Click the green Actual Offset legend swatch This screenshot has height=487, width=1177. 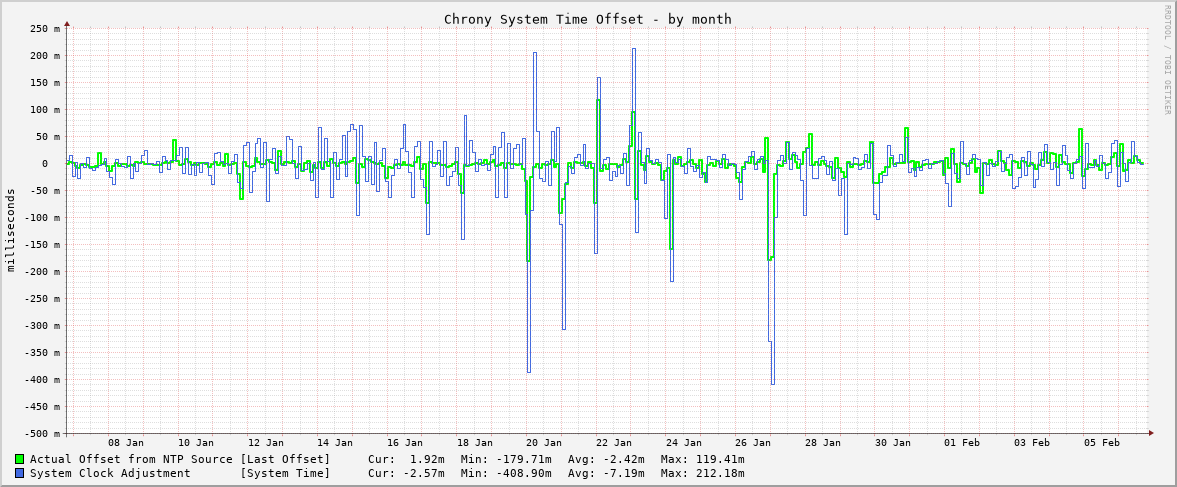[20, 459]
